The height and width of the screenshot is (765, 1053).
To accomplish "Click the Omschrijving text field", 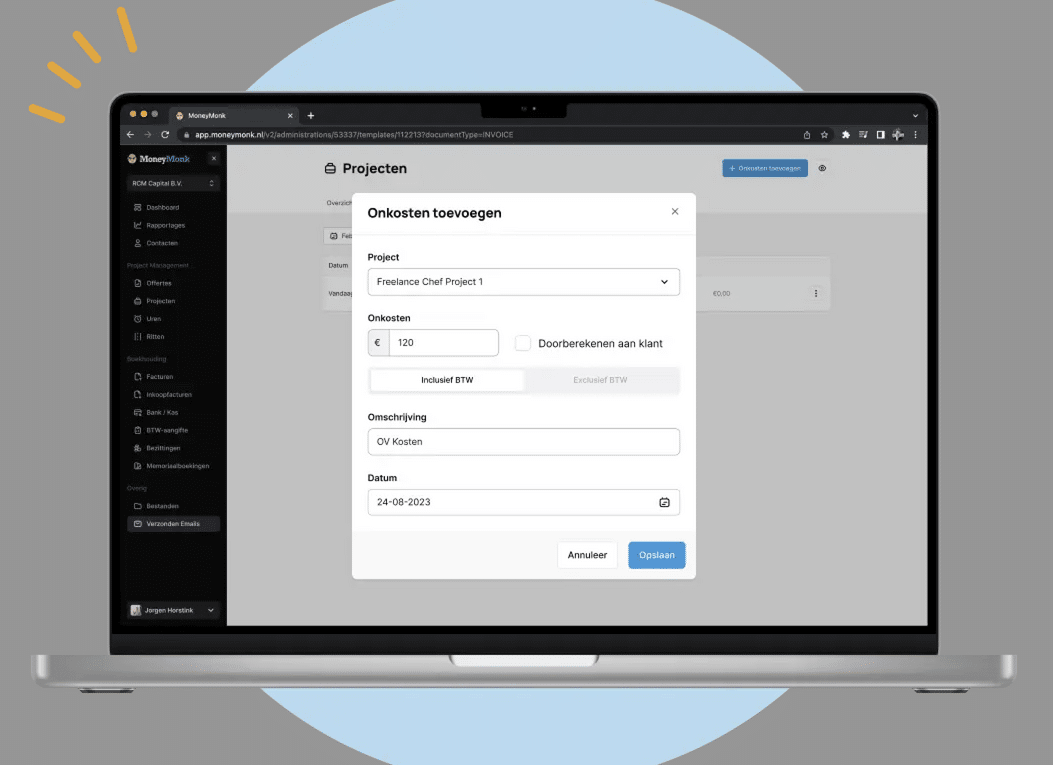I will click(523, 442).
